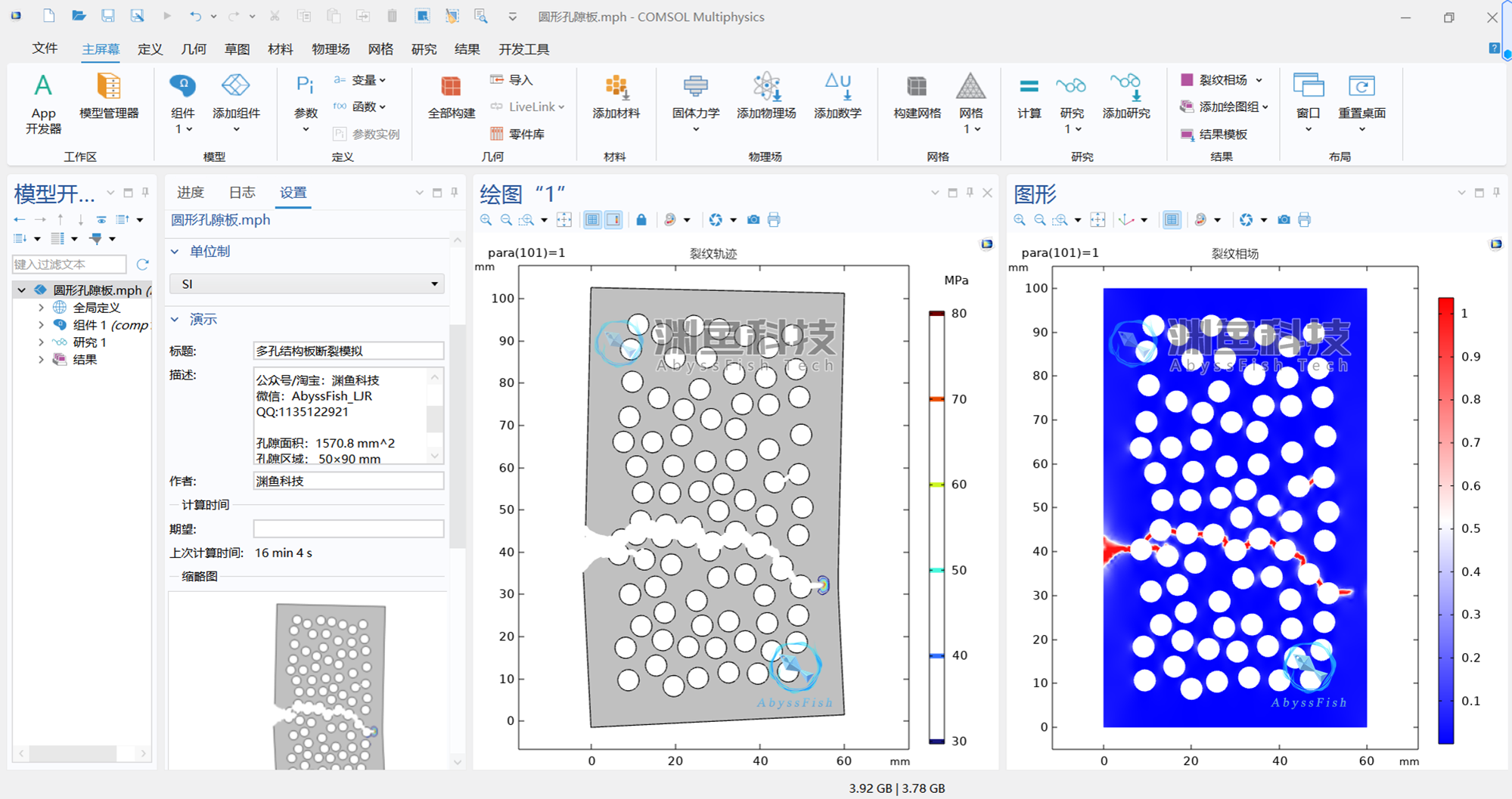Switch to the 物理场 ribbon tab
This screenshot has width=1512, height=799.
click(331, 48)
